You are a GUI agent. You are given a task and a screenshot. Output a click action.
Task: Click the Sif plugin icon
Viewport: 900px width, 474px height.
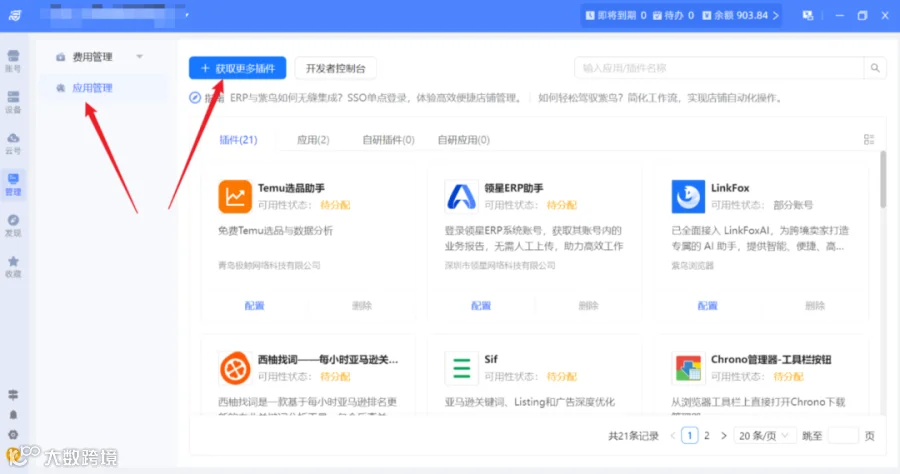(461, 368)
